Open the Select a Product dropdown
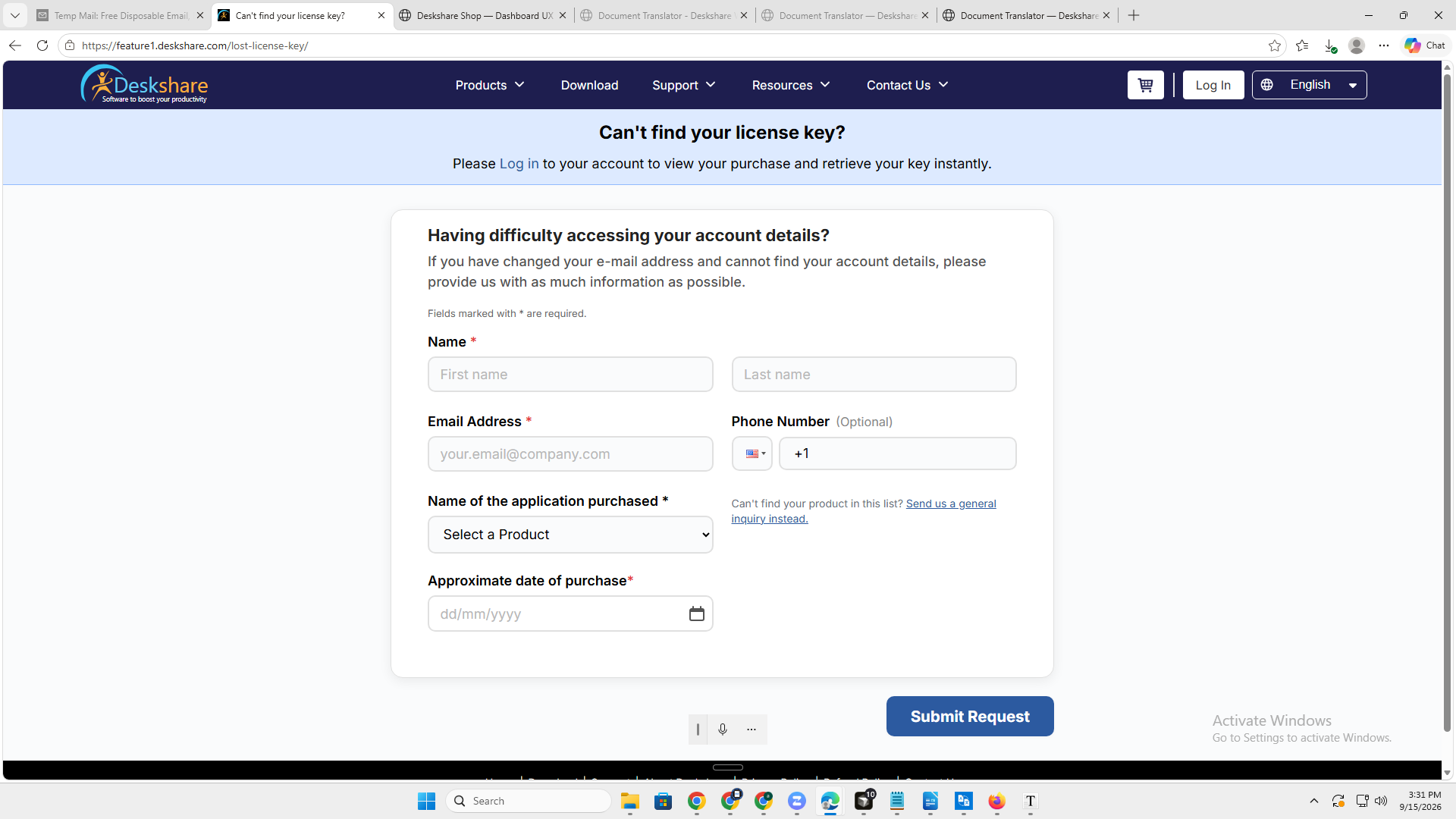 point(570,535)
